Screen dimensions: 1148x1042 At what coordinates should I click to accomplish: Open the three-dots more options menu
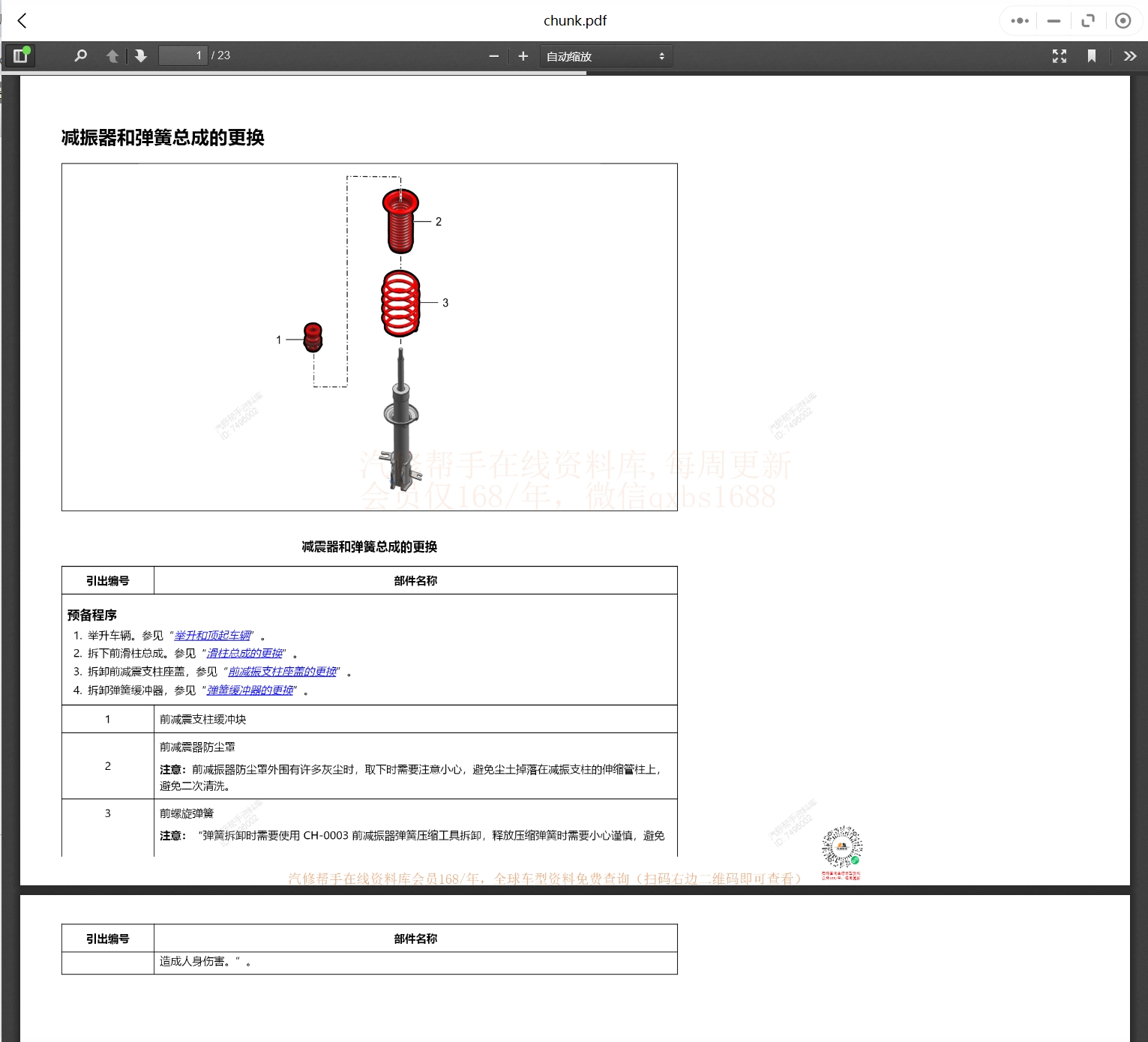[x=1019, y=21]
